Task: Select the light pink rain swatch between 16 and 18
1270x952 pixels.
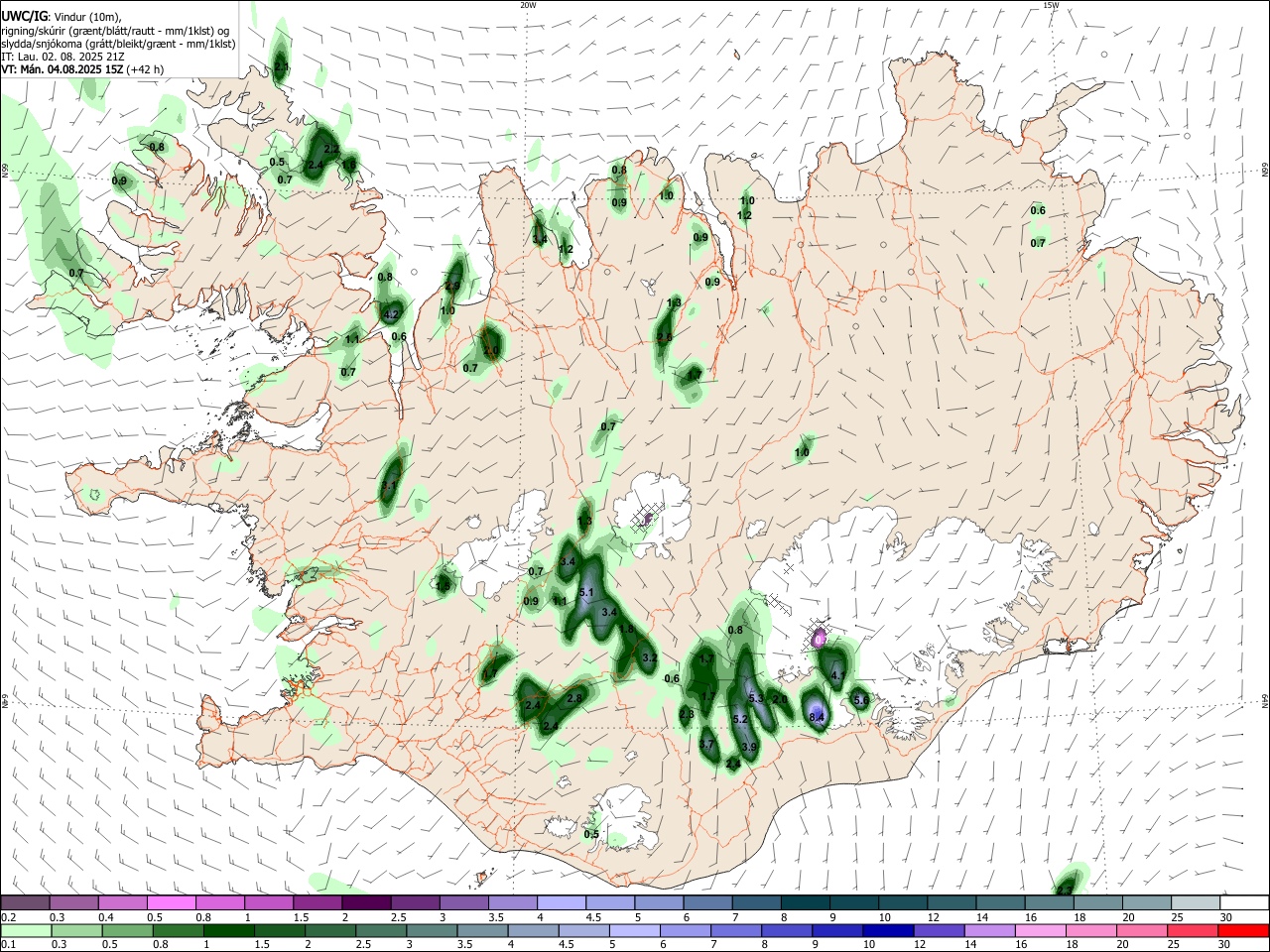Action: tap(1041, 930)
